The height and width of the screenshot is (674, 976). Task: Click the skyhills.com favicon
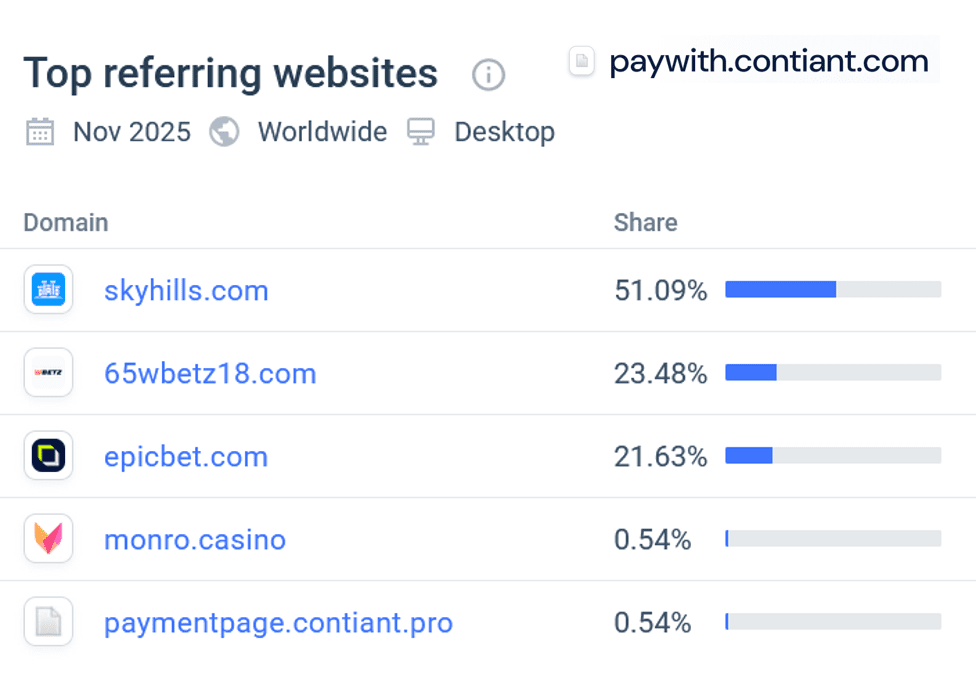click(x=48, y=290)
